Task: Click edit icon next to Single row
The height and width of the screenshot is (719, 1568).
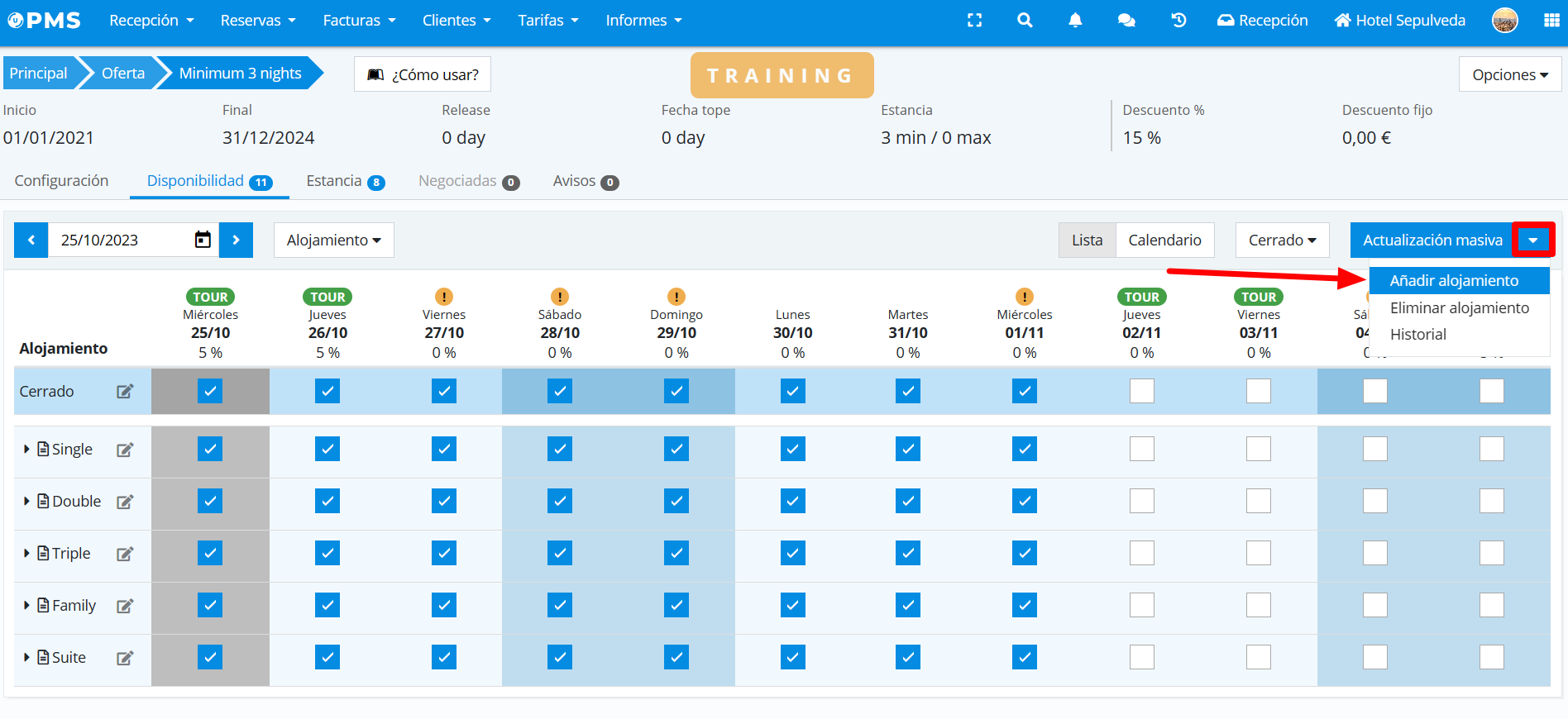Action: tap(125, 450)
